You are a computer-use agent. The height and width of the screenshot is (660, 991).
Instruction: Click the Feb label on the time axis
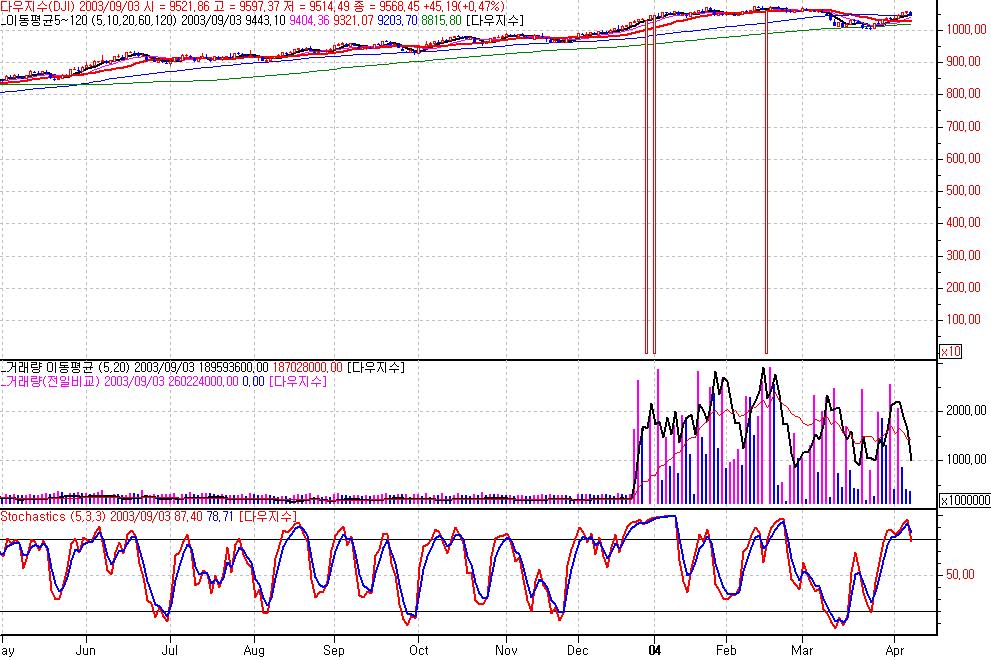[x=728, y=649]
